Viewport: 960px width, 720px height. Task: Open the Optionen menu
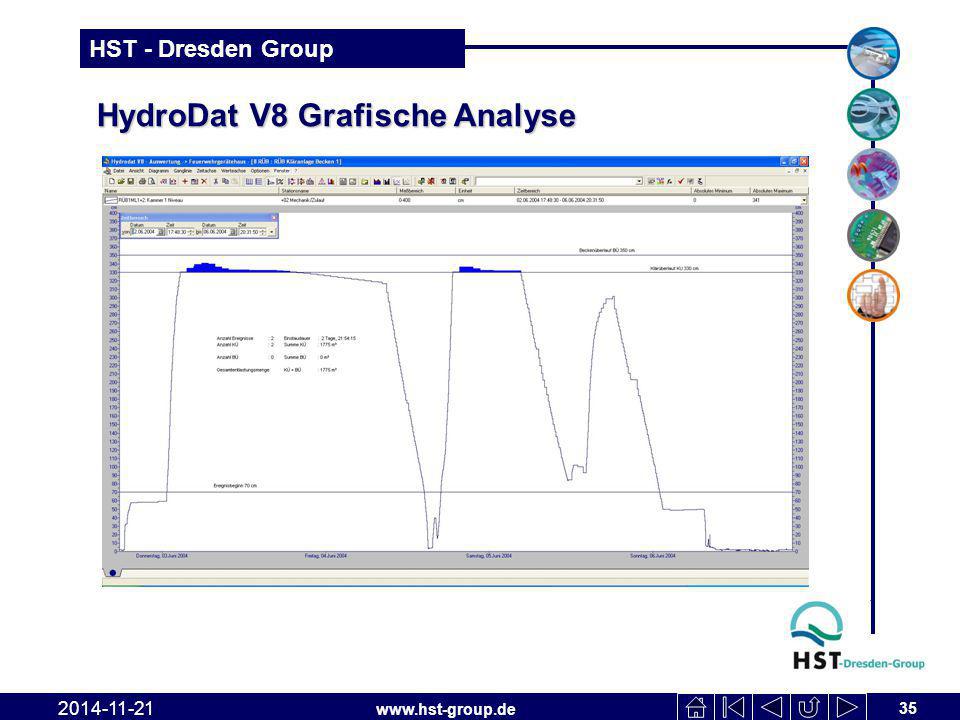[x=260, y=171]
